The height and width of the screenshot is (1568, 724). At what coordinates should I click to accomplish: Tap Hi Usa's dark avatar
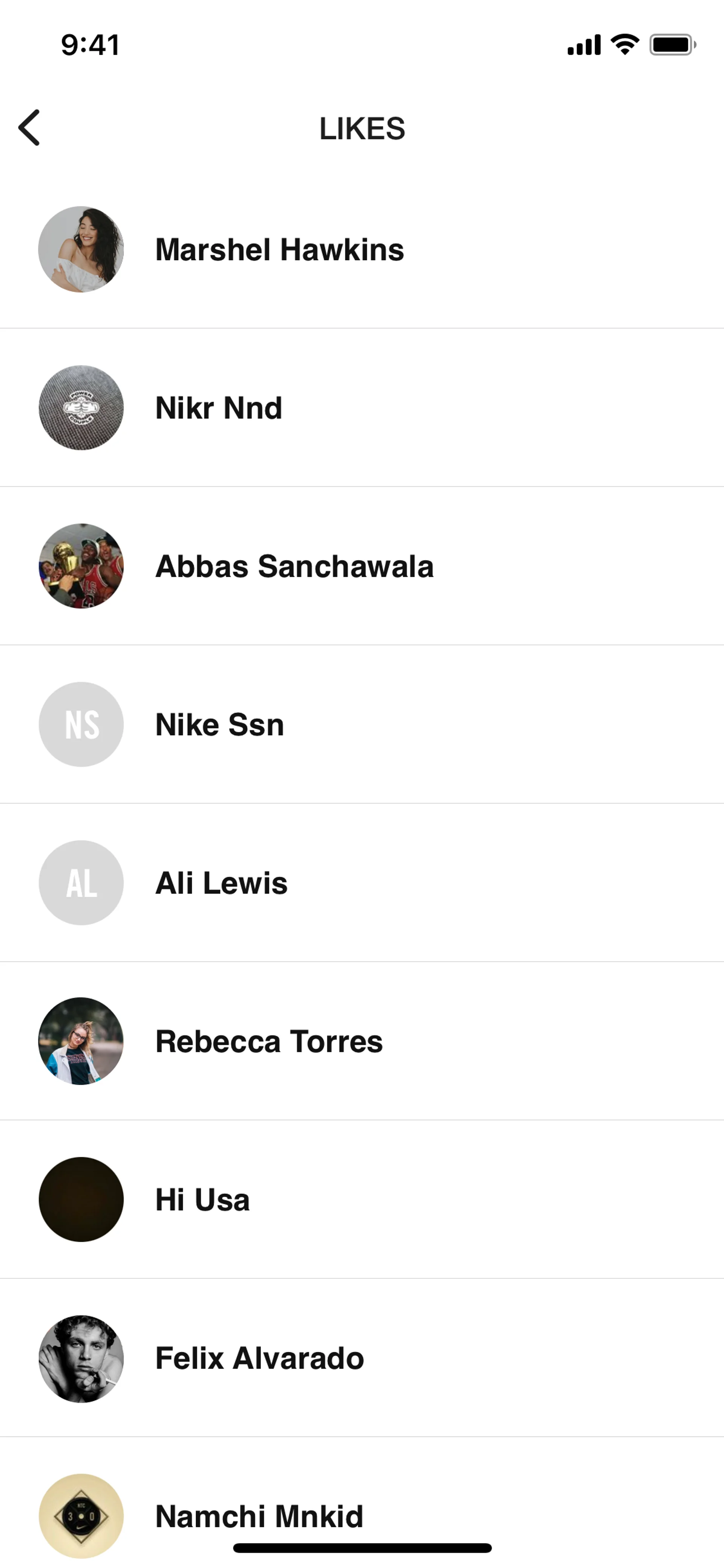[81, 1199]
